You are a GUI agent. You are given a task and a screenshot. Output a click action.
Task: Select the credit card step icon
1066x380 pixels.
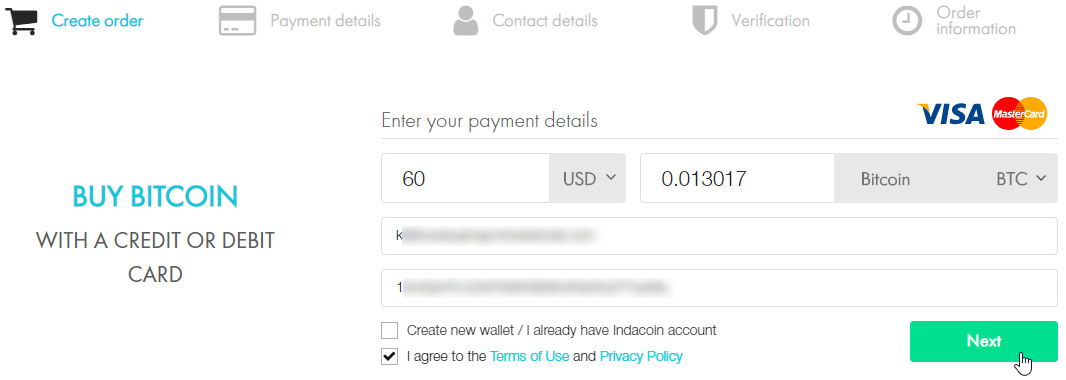237,20
